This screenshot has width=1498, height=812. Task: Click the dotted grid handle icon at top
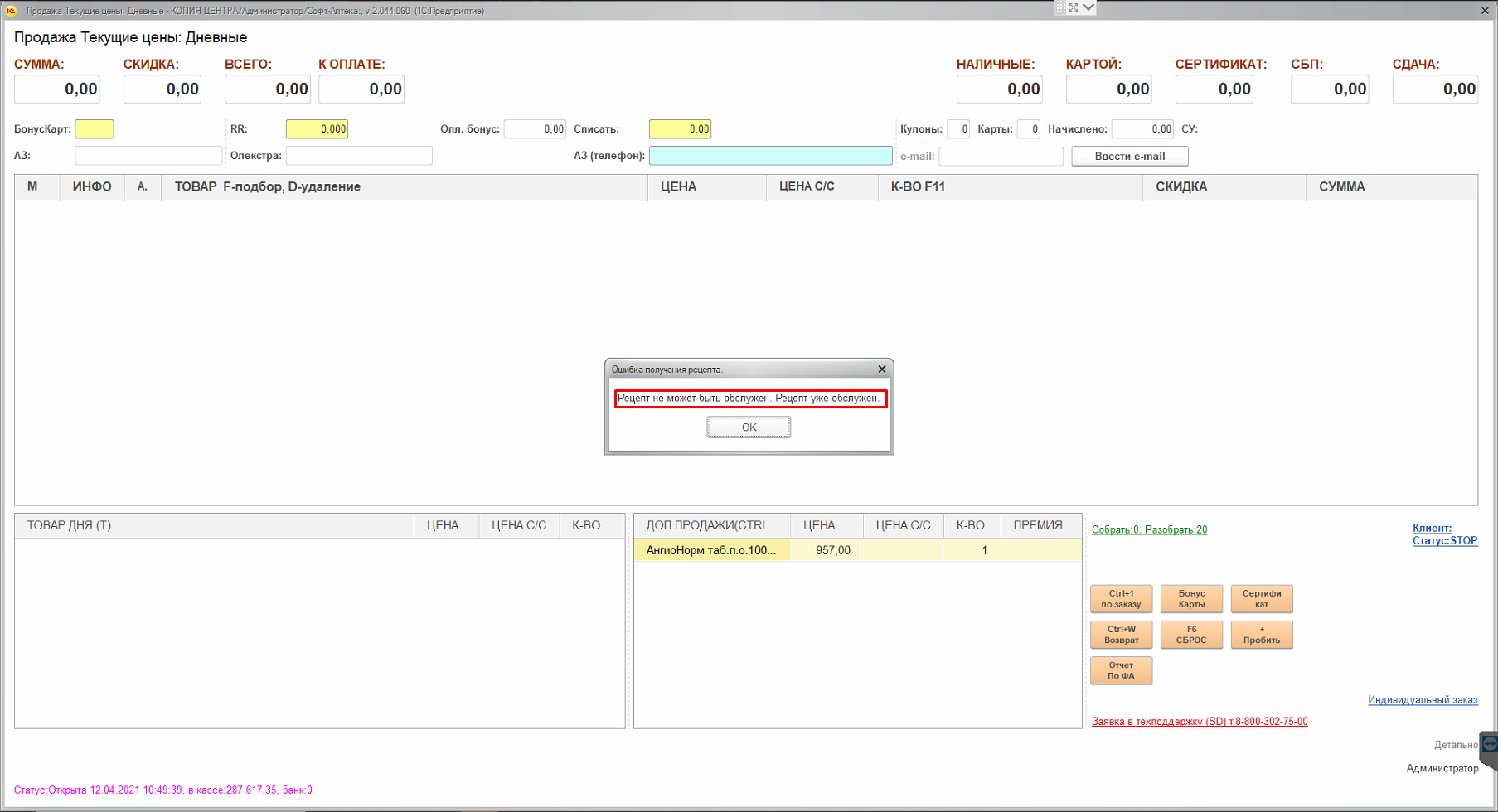[x=1060, y=7]
